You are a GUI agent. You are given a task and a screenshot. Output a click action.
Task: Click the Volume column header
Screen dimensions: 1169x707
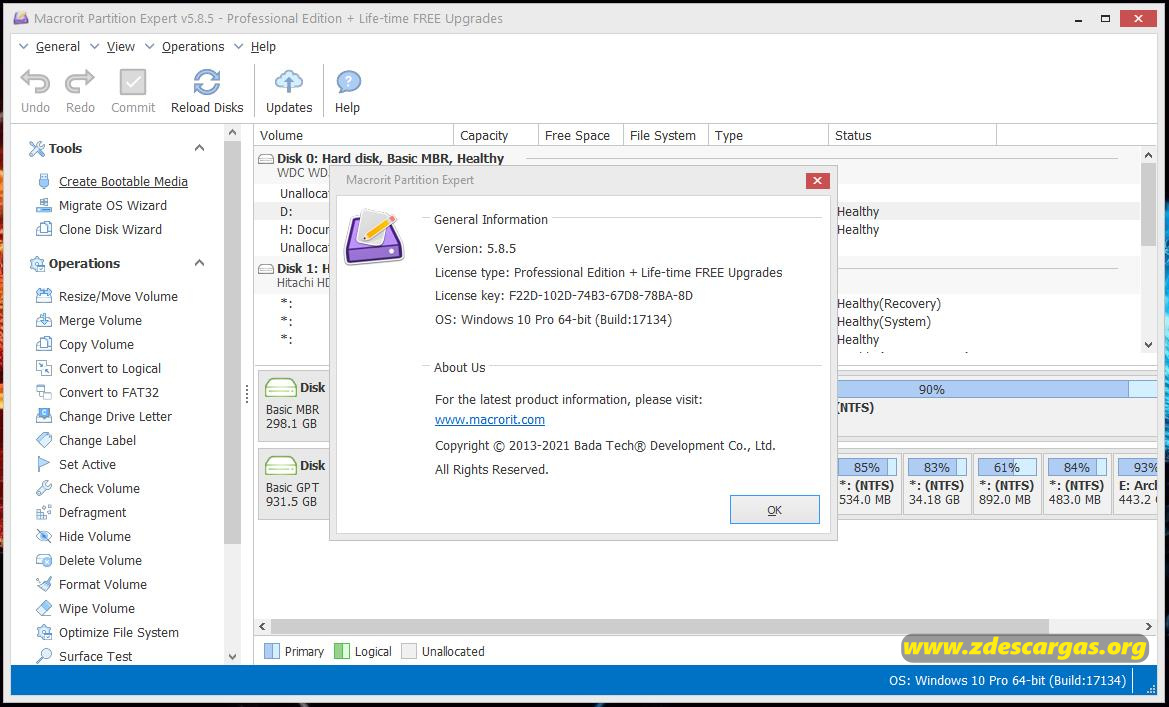tap(353, 136)
